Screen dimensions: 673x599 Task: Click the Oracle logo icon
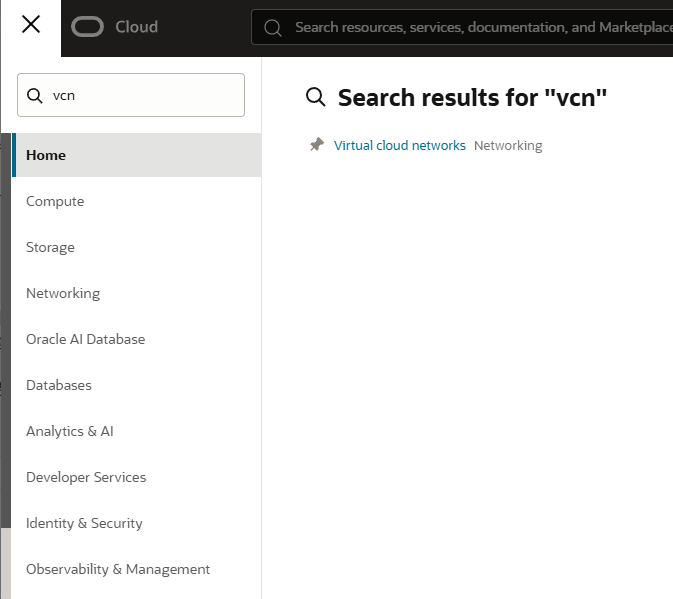point(88,27)
